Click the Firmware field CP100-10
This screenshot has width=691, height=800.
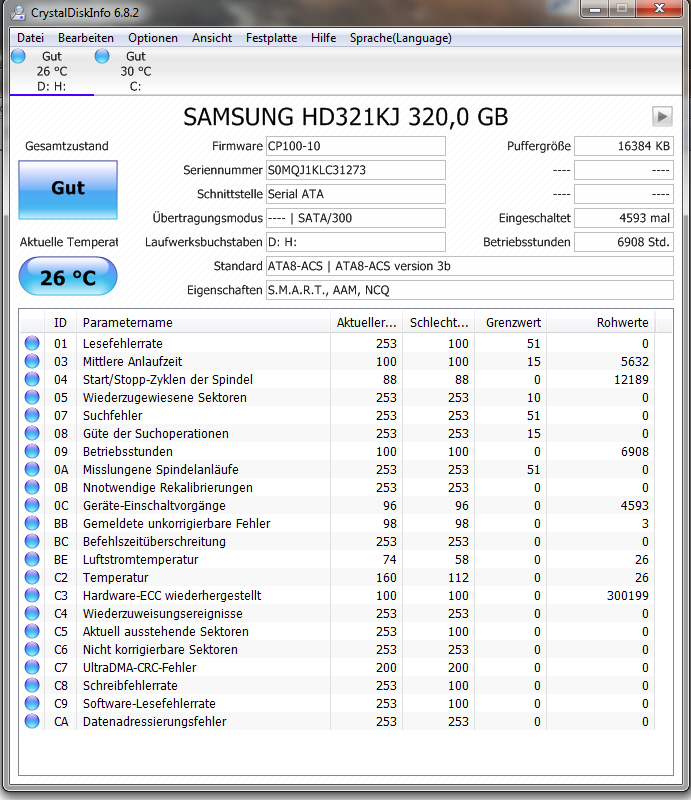pos(356,146)
